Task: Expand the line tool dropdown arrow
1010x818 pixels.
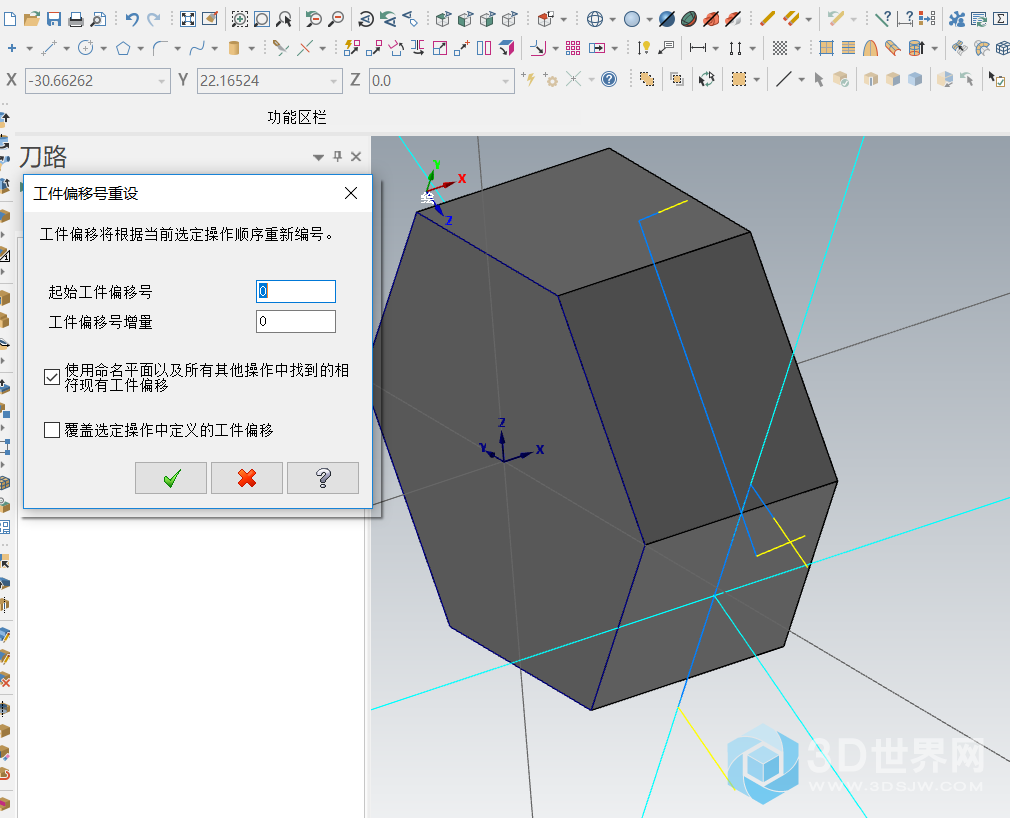Action: [66, 48]
